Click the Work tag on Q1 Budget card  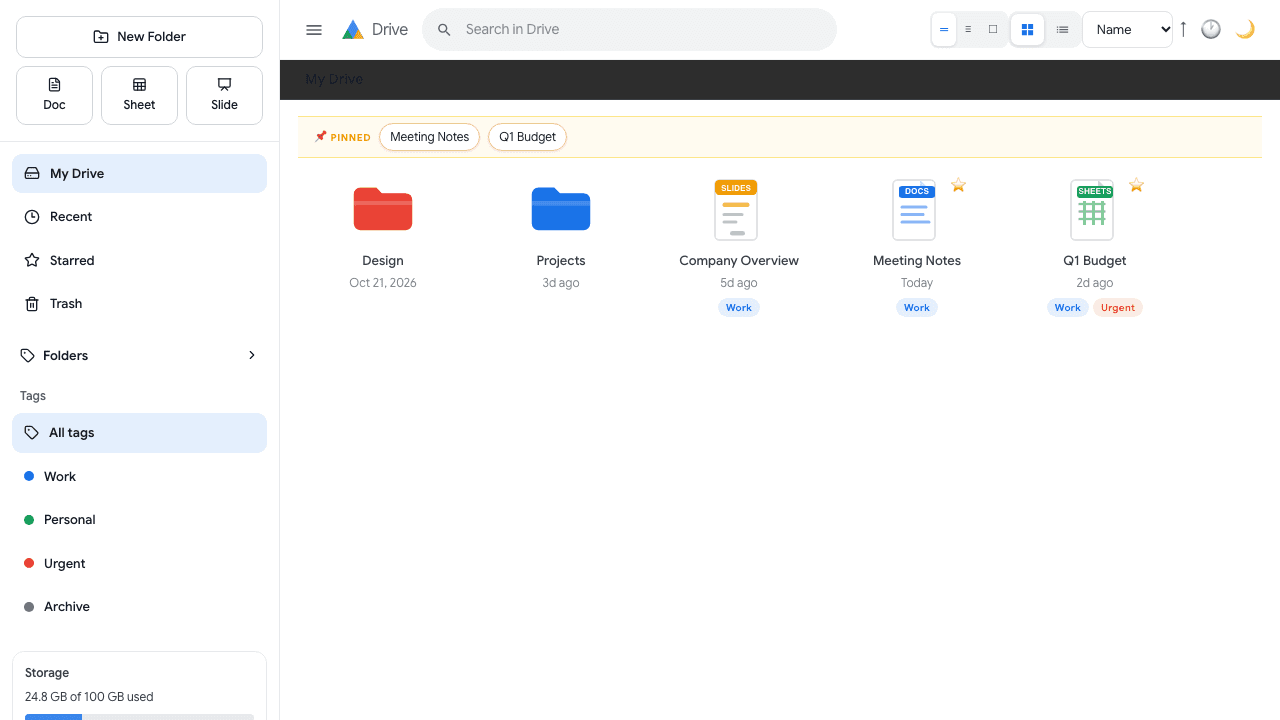(x=1068, y=308)
